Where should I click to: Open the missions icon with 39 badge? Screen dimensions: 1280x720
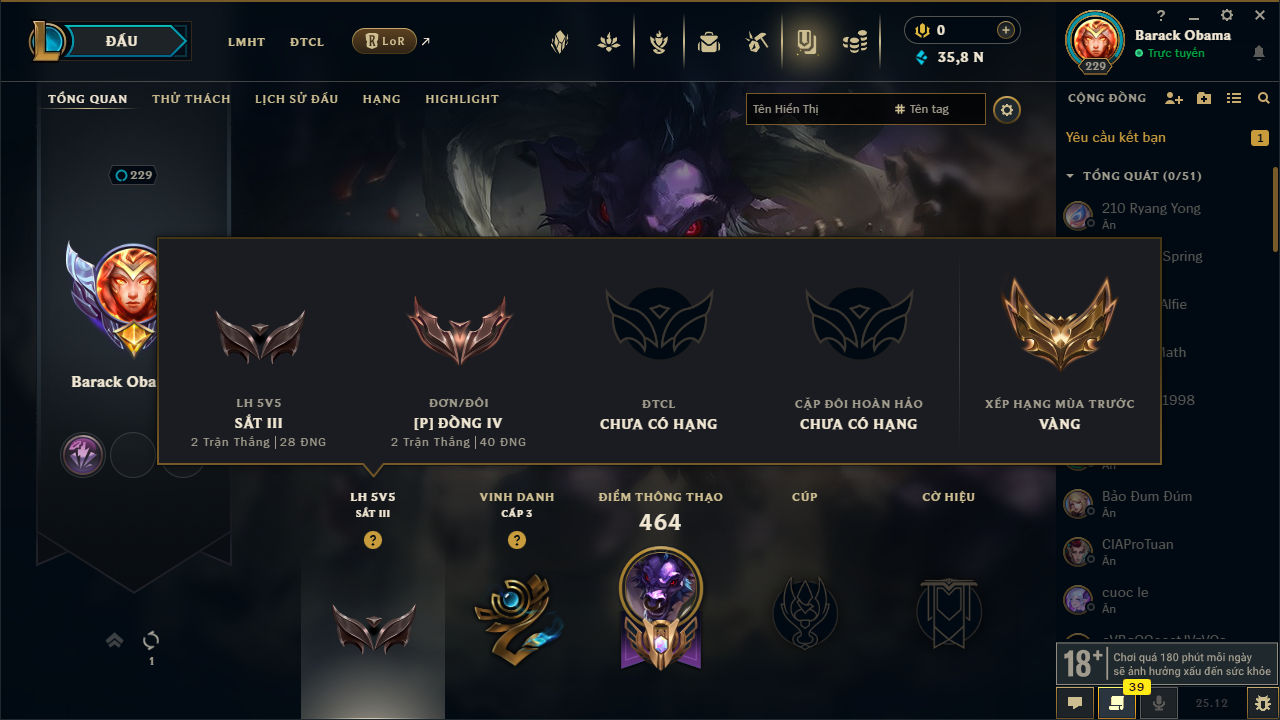click(x=1117, y=703)
